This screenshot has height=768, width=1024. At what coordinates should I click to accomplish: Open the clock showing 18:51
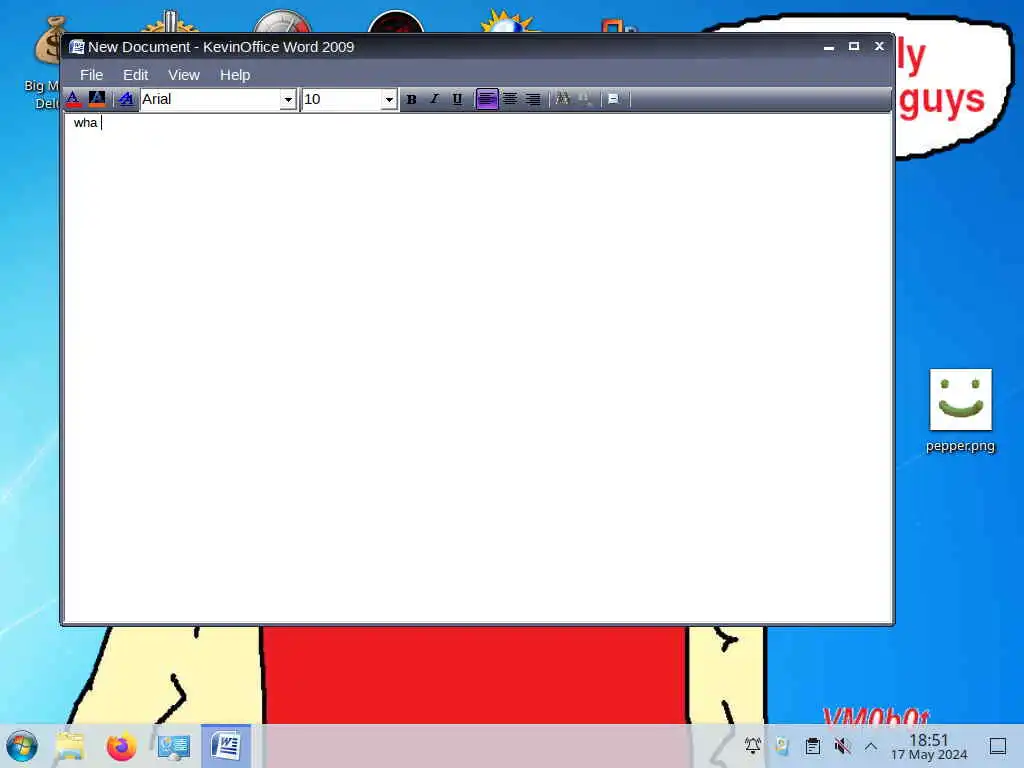[x=929, y=746]
